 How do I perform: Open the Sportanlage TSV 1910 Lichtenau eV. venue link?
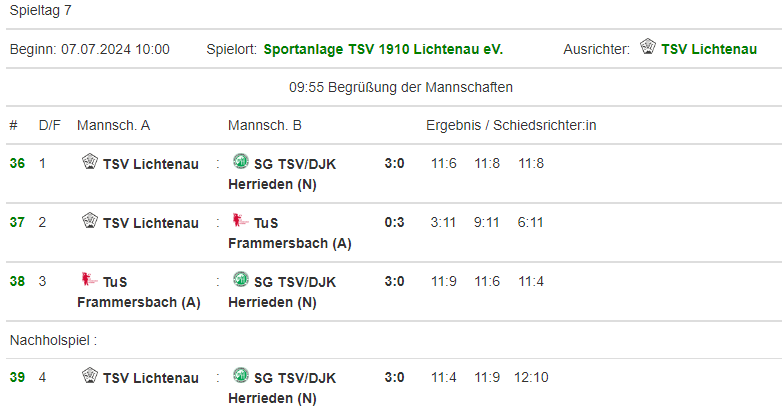383,49
